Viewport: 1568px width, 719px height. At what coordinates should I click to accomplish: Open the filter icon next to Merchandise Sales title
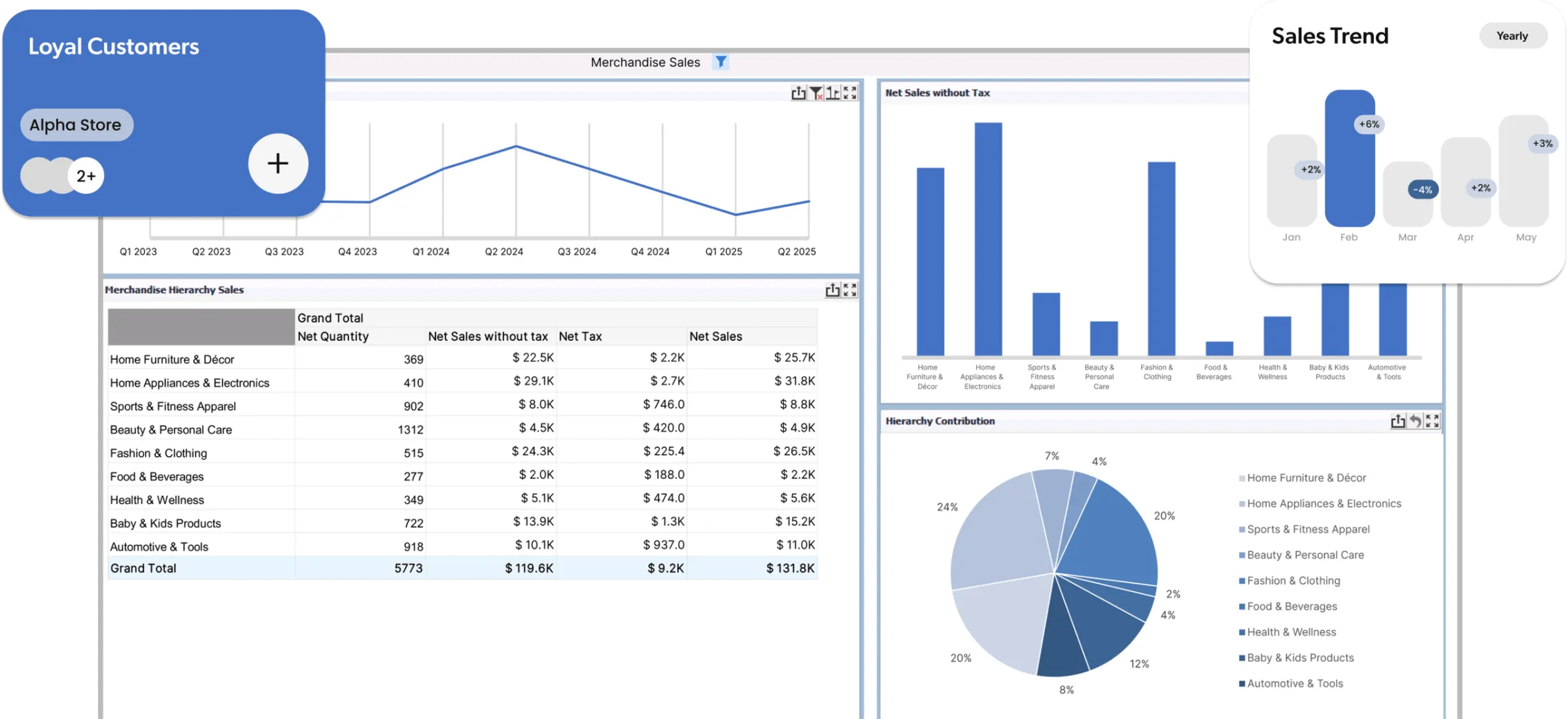coord(721,61)
